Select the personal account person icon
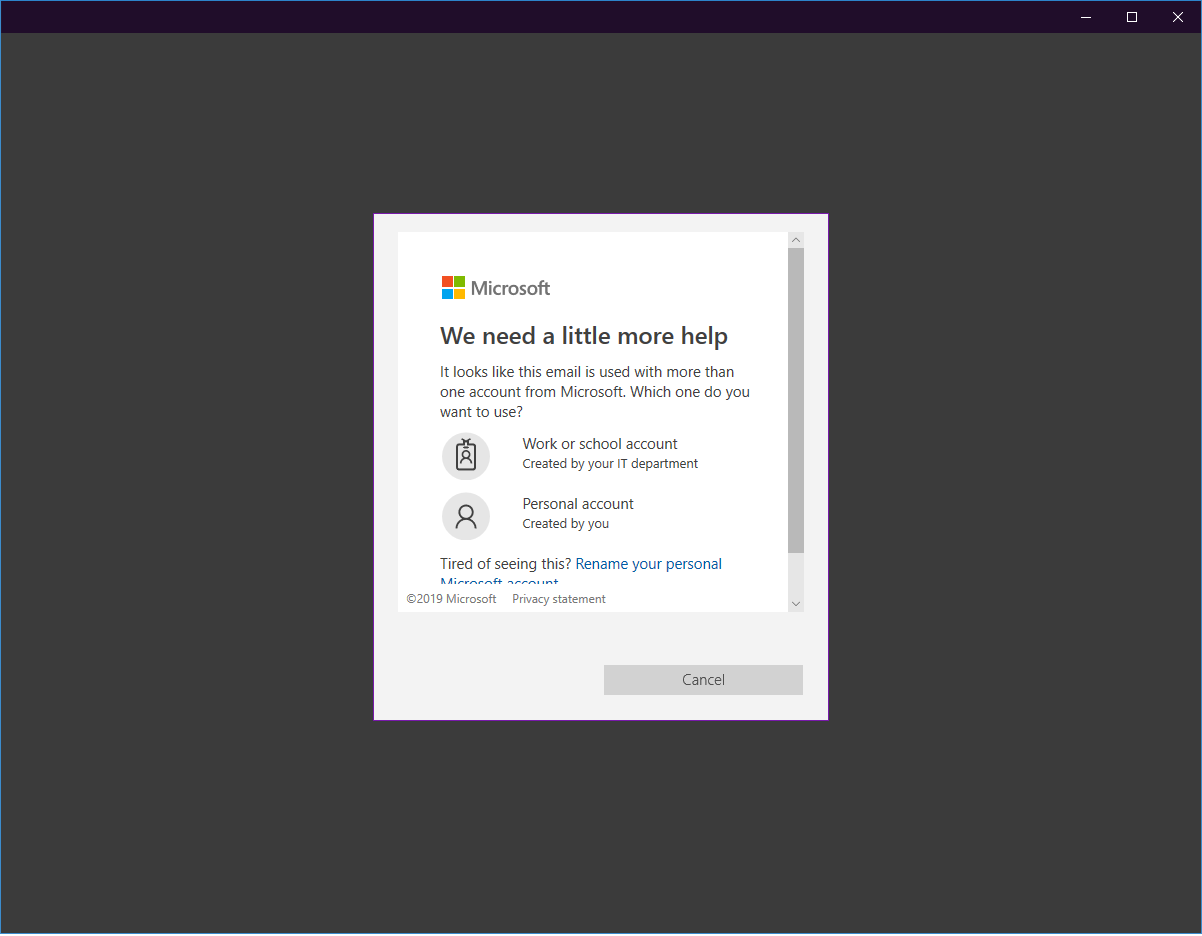Viewport: 1202px width, 936px height. [466, 516]
